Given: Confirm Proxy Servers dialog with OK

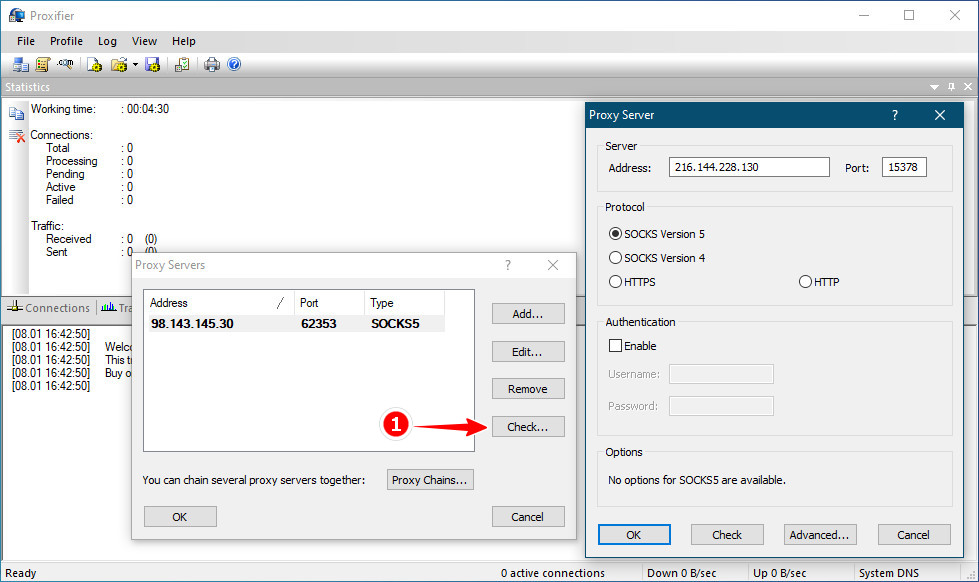Looking at the screenshot, I should coord(180,516).
